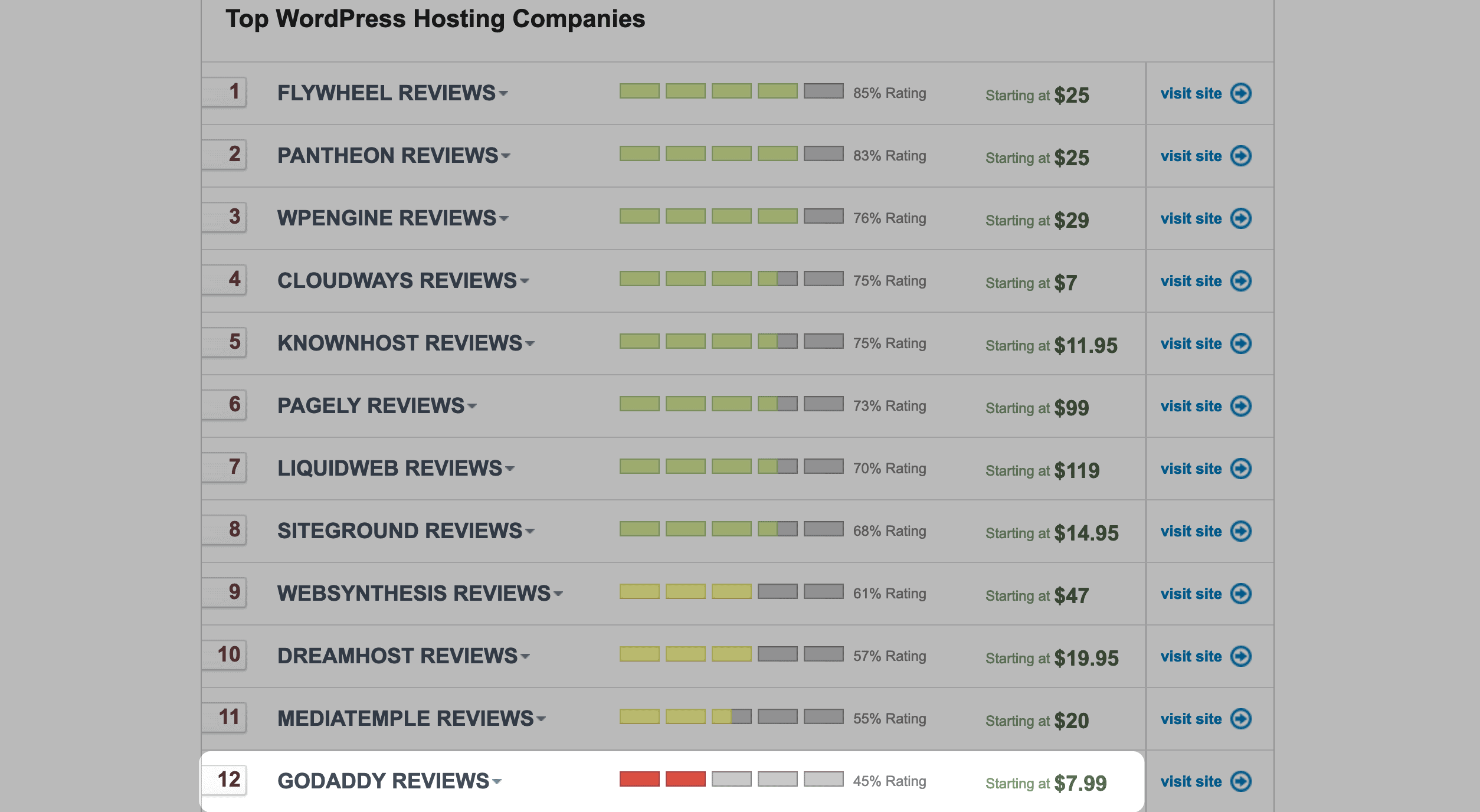Click the yellow rating bar for MediaTemple
Viewport: 1480px width, 812px height.
click(x=732, y=716)
